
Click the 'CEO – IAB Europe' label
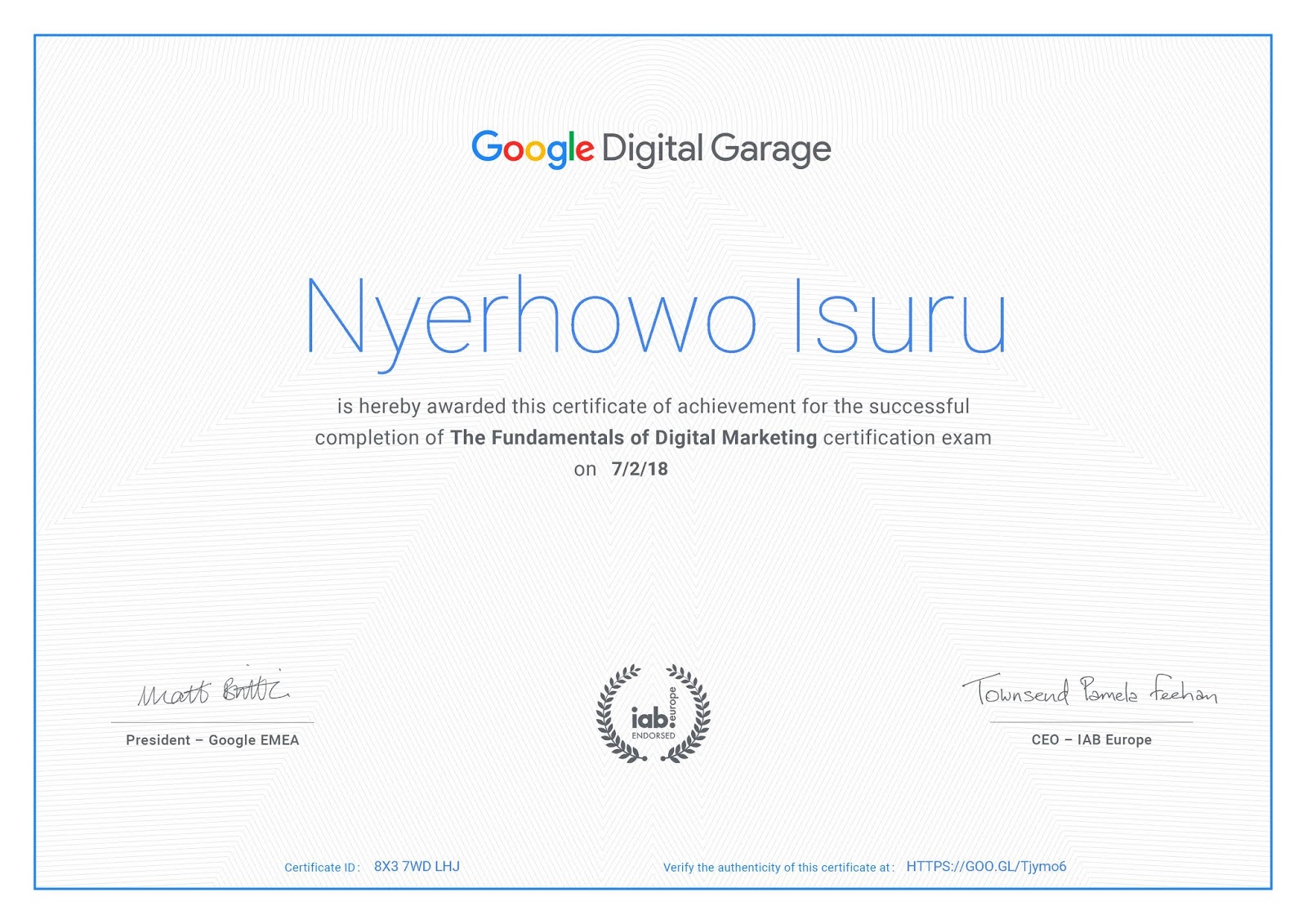[x=1091, y=739]
